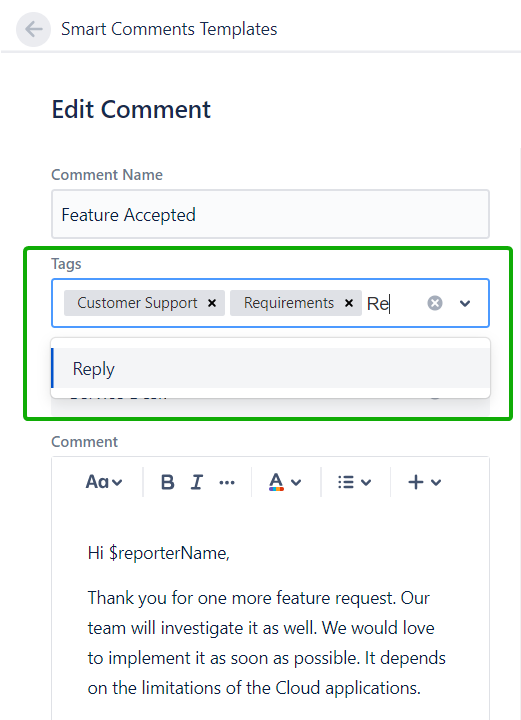Screen dimensions: 521x720
Task: Remove the Requirements tag
Action: coord(349,303)
